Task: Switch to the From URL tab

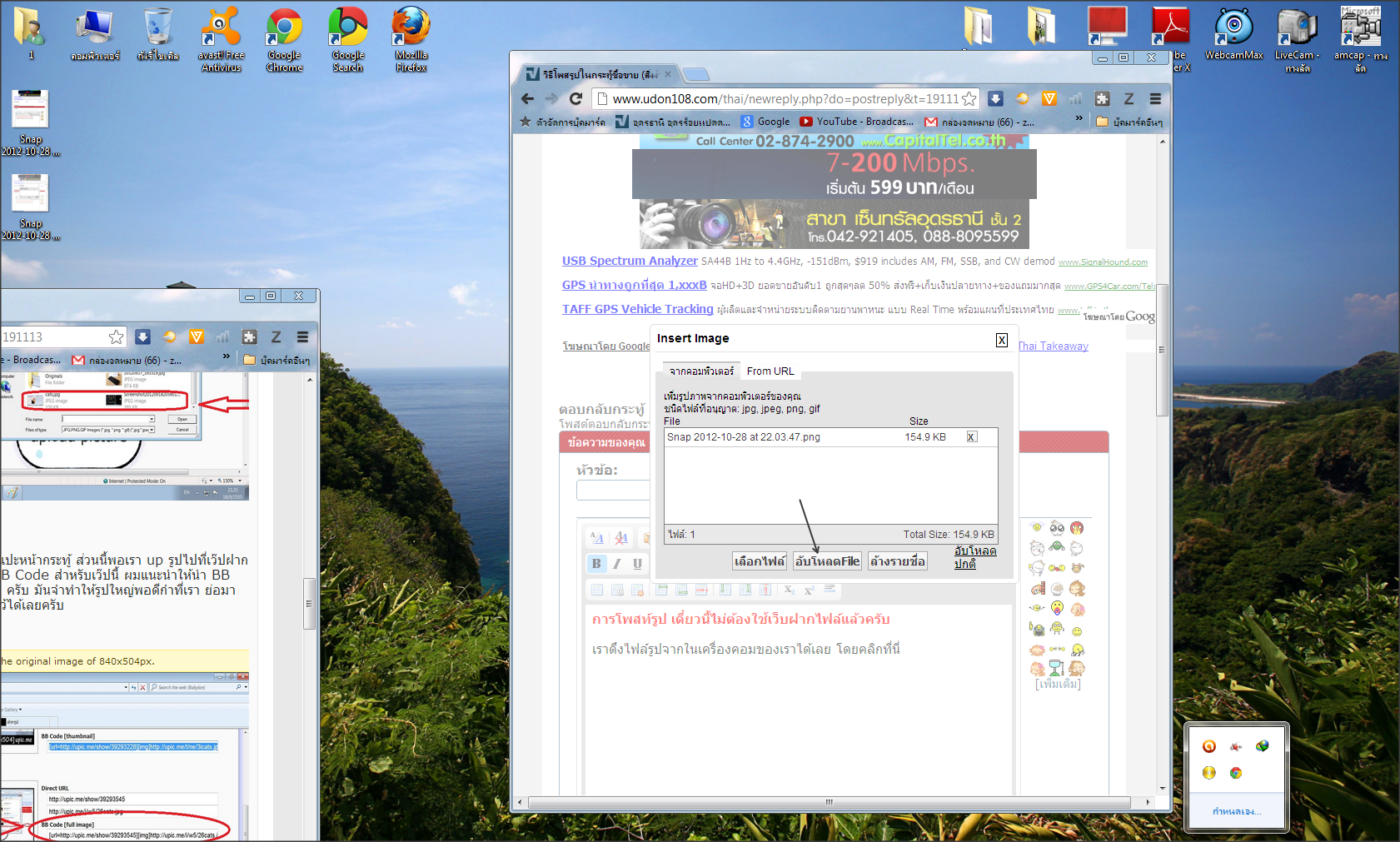Action: pos(770,371)
